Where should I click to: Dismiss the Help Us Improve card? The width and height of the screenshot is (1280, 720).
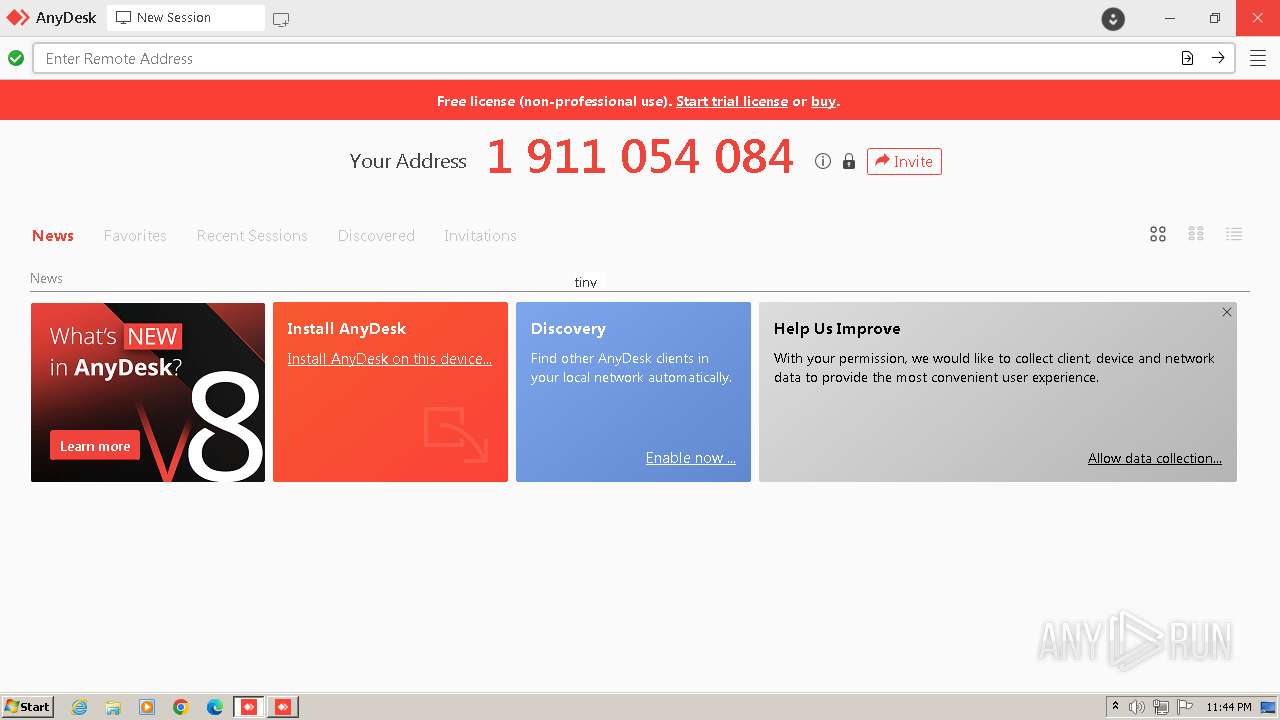pyautogui.click(x=1227, y=312)
